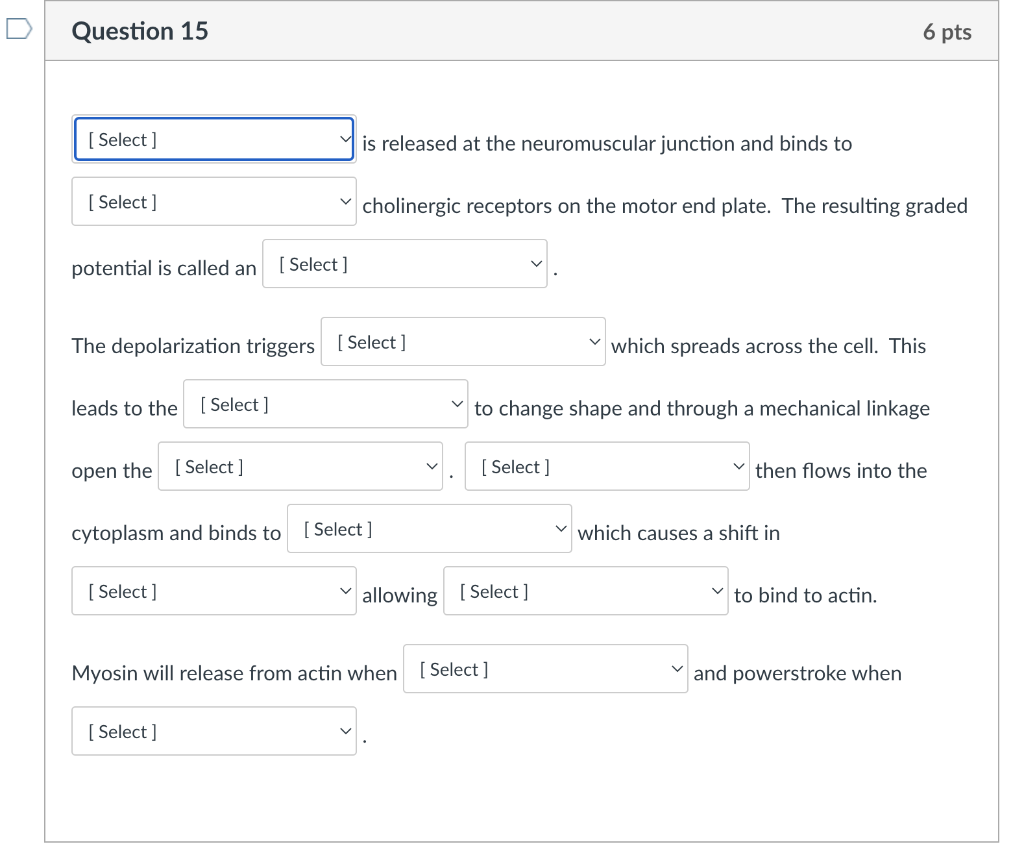Expand dropdown after "cytoplasm and binds to"
Screen dimensions: 1024x866
tap(430, 529)
